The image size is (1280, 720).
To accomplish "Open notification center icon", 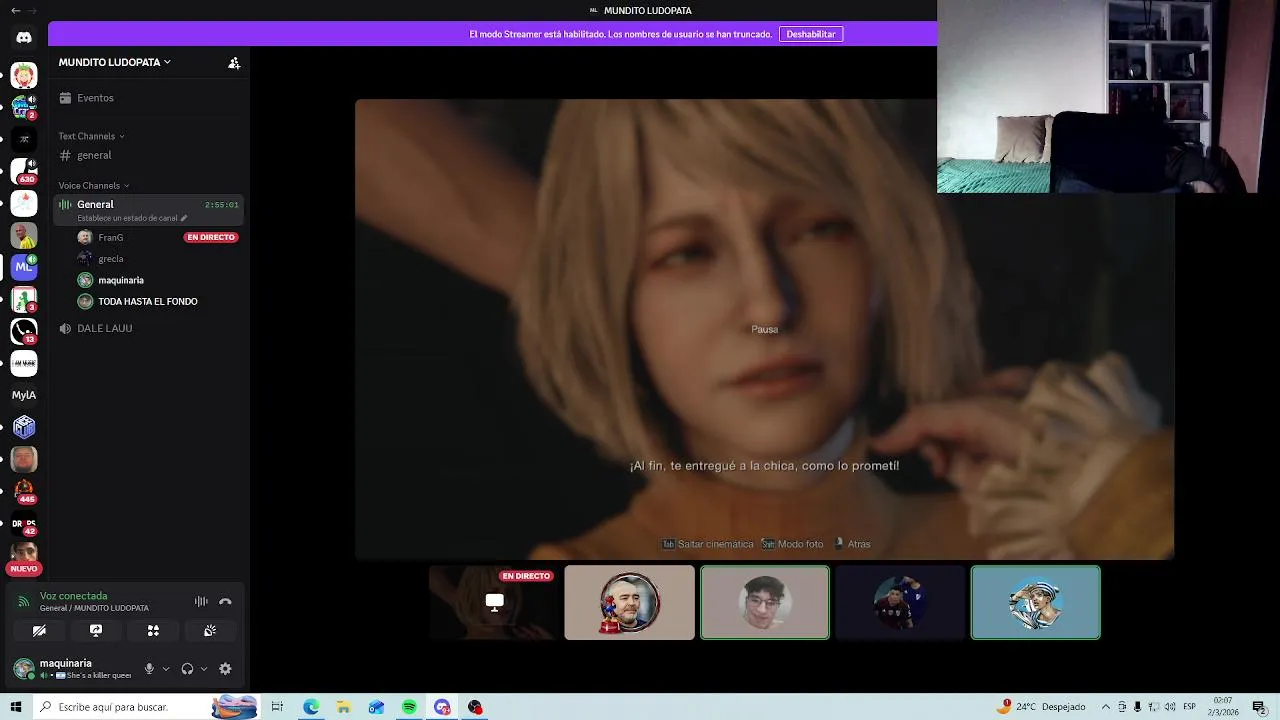I will pyautogui.click(x=1259, y=707).
